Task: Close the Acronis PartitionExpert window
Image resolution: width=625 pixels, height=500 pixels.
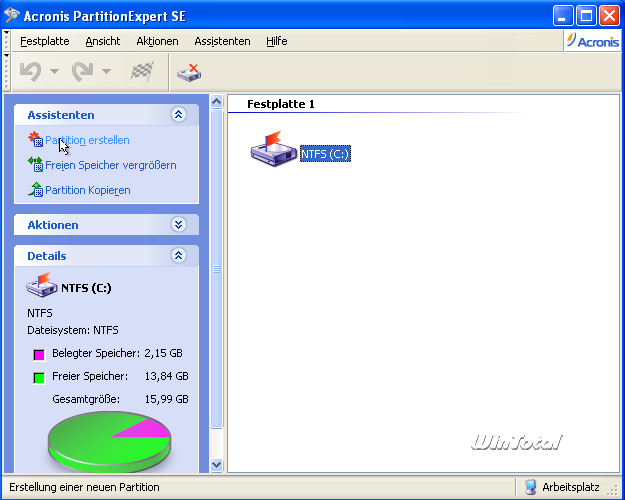Action: [609, 16]
